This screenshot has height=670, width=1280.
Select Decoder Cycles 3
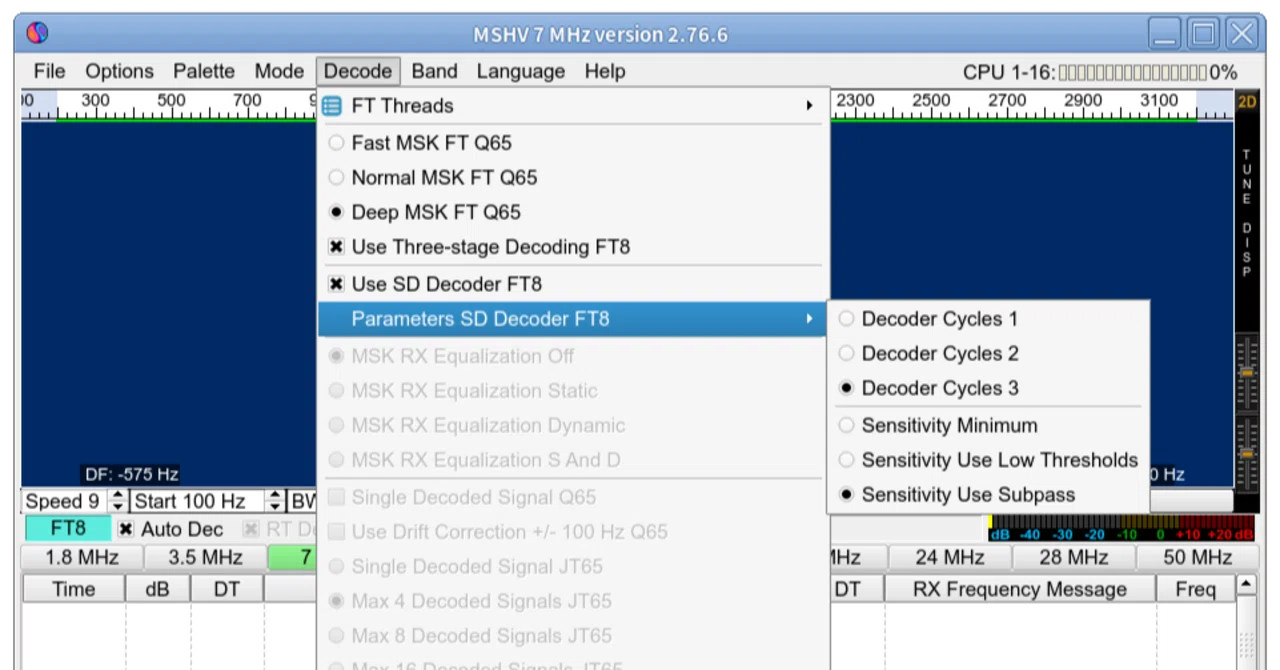988,388
